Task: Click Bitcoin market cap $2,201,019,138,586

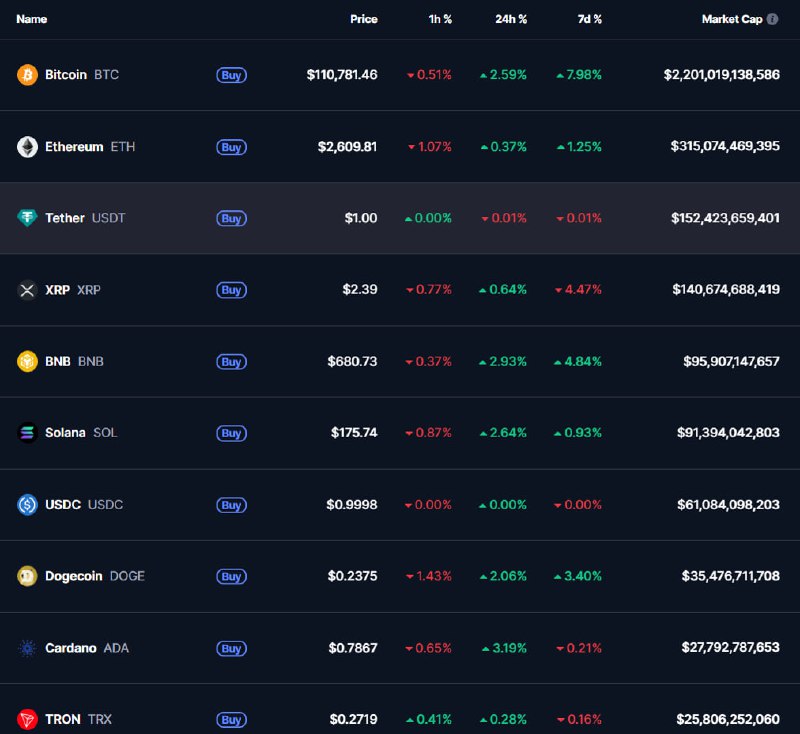Action: (x=721, y=75)
